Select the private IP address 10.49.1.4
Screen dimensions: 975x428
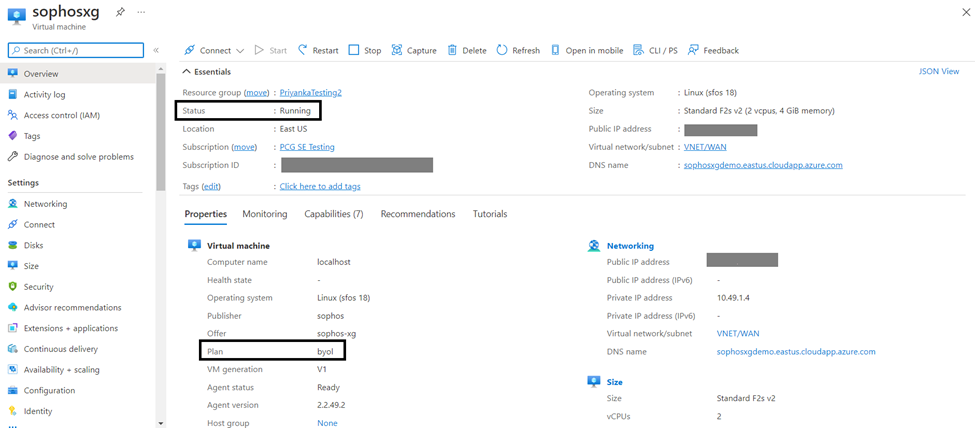pyautogui.click(x=733, y=298)
